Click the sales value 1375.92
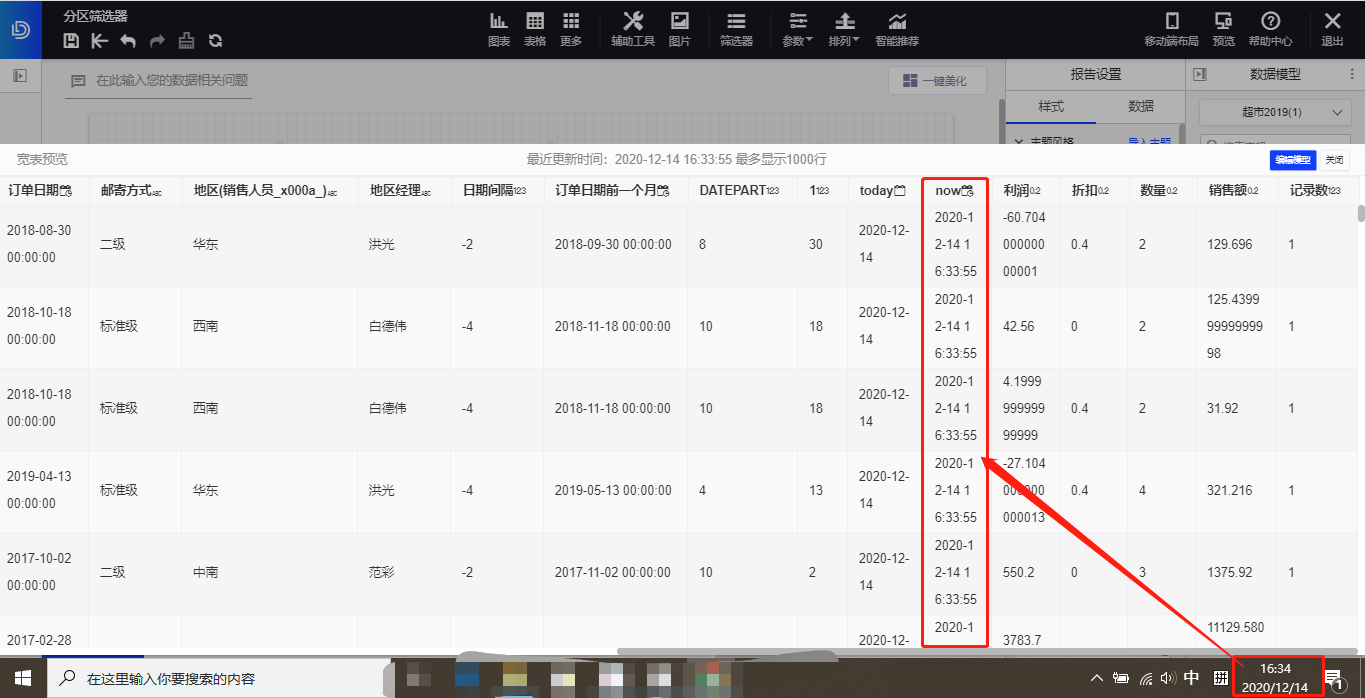Viewport: 1365px width, 698px height. [1230, 572]
